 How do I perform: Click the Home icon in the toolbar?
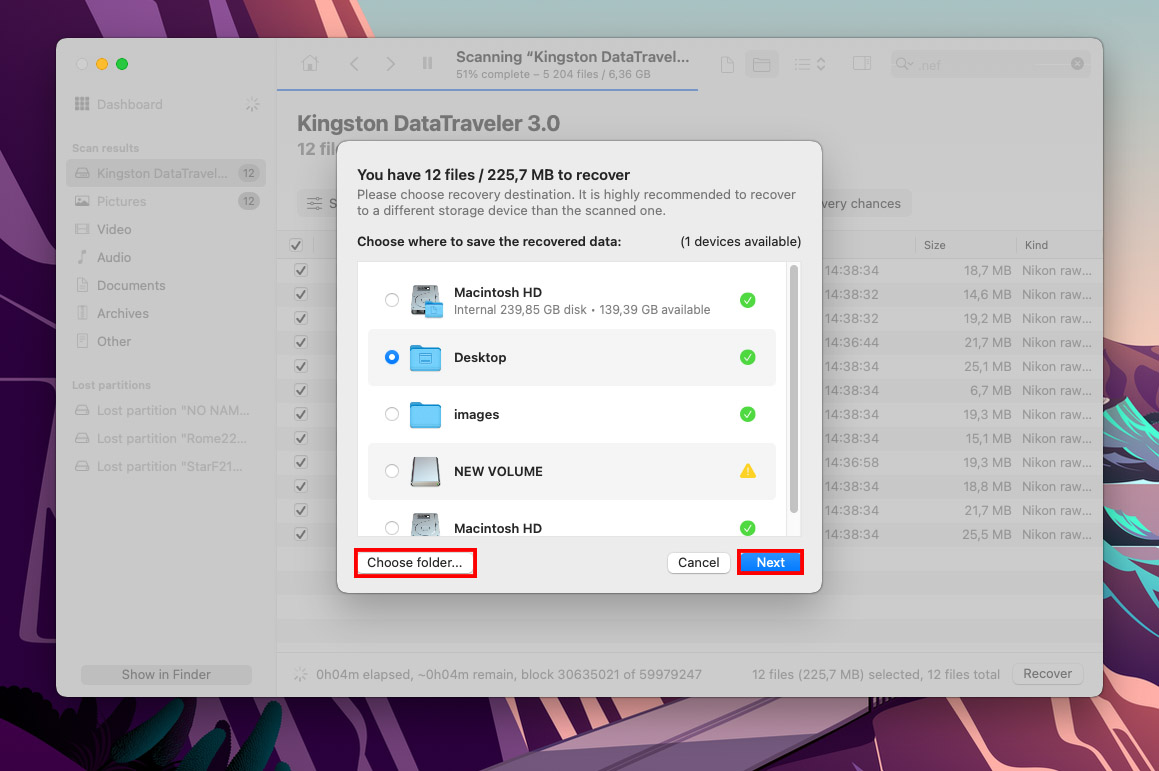pyautogui.click(x=310, y=63)
